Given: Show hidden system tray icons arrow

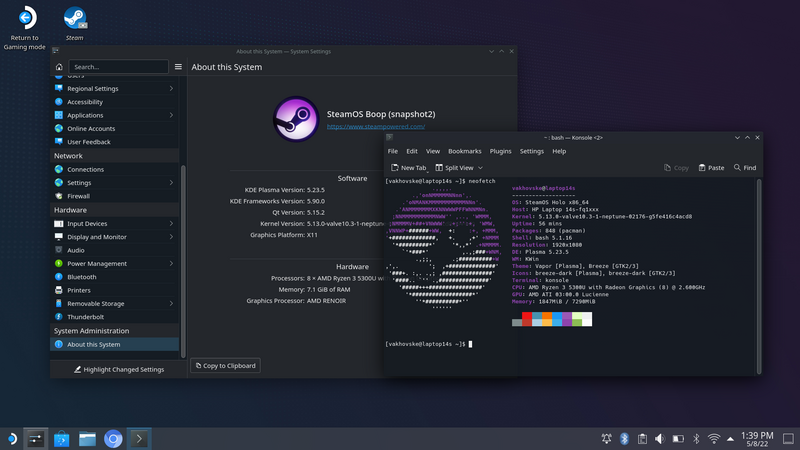Looking at the screenshot, I should click(x=731, y=438).
